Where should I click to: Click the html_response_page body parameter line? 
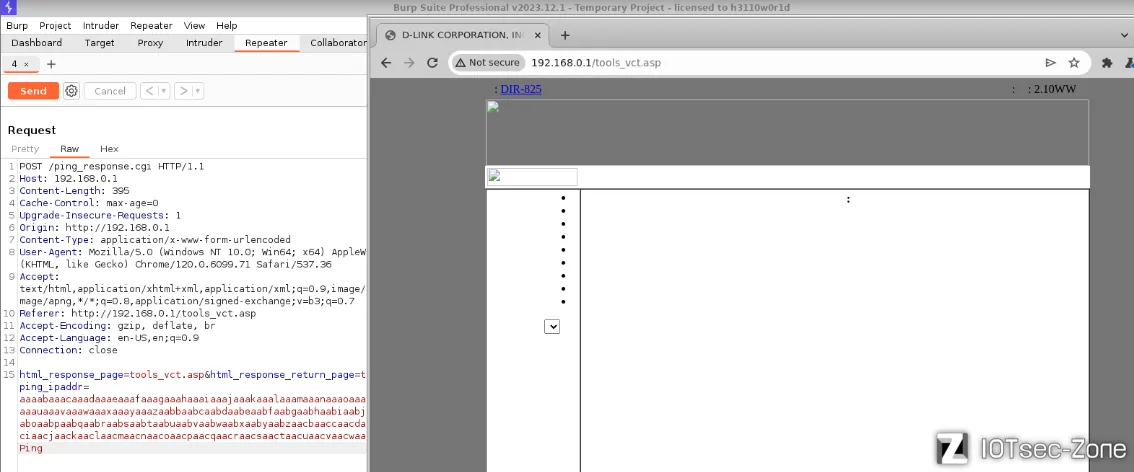click(x=192, y=375)
